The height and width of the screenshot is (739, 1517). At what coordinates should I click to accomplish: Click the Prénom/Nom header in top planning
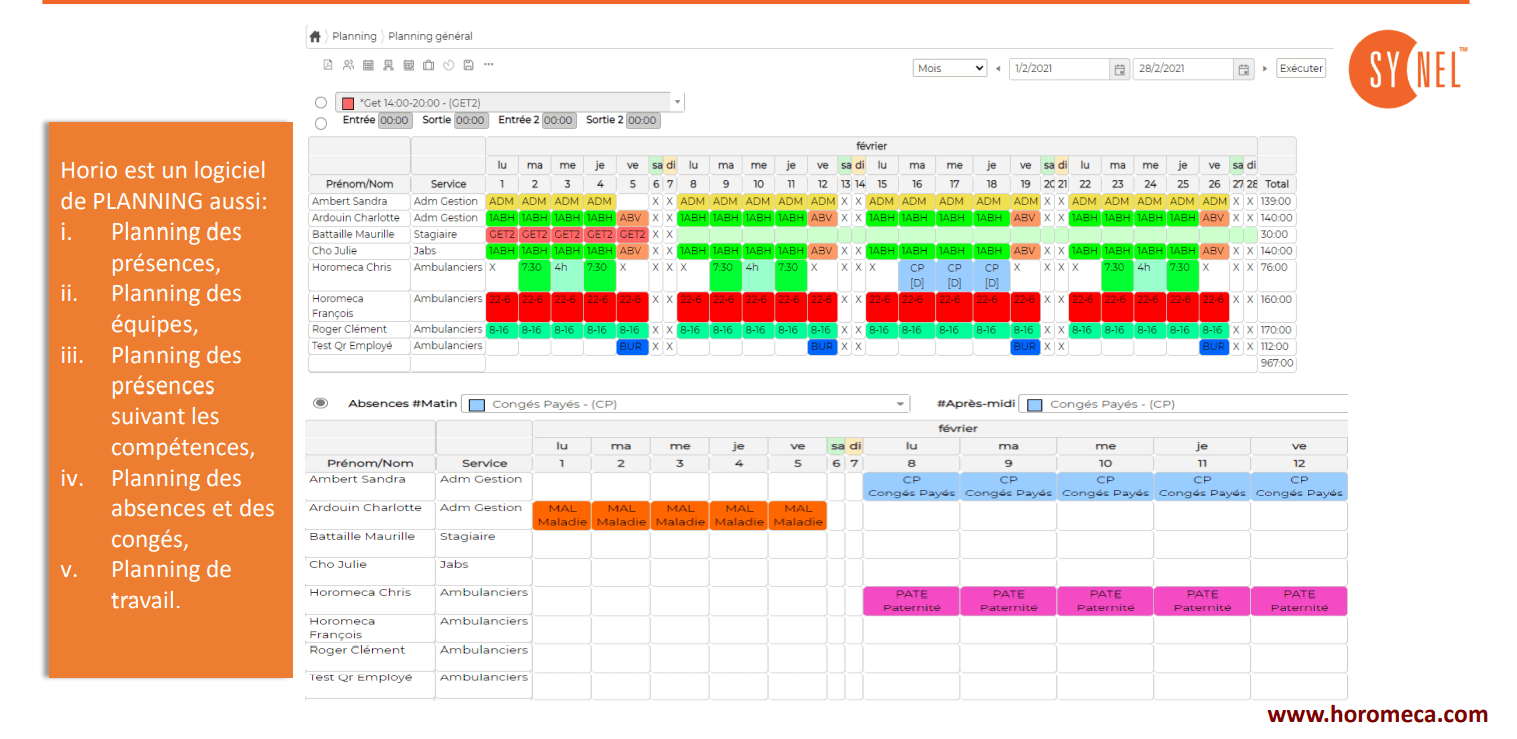pos(359,184)
